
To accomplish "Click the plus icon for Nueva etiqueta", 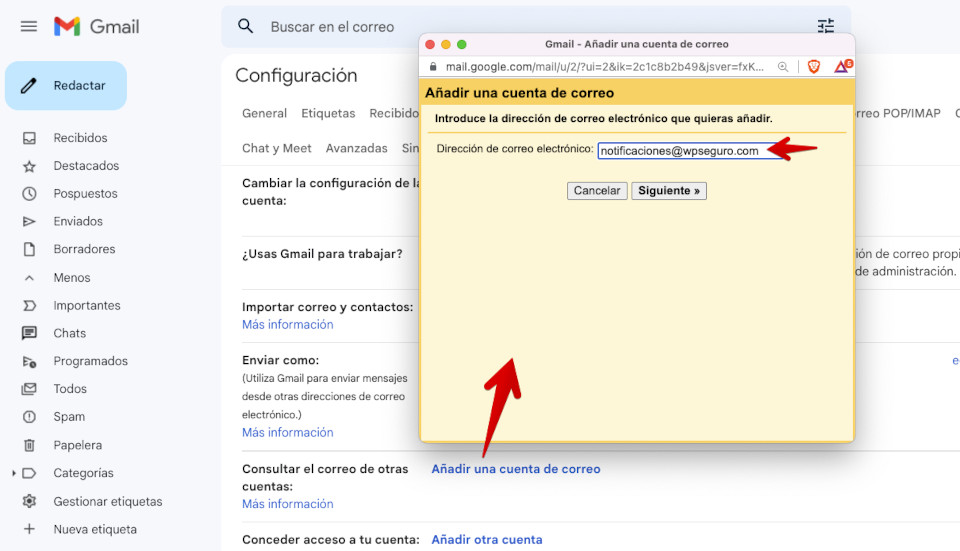I will tap(29, 529).
